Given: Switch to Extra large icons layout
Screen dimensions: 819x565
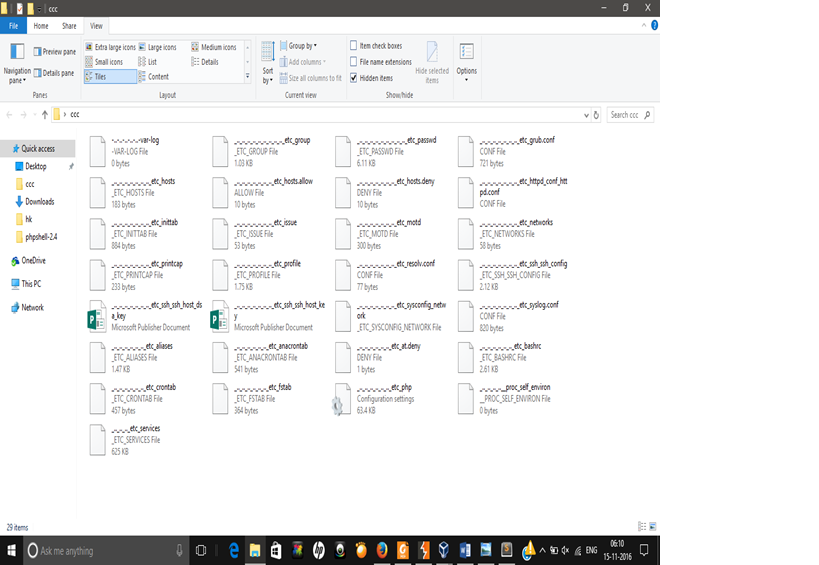Looking at the screenshot, I should (x=110, y=47).
